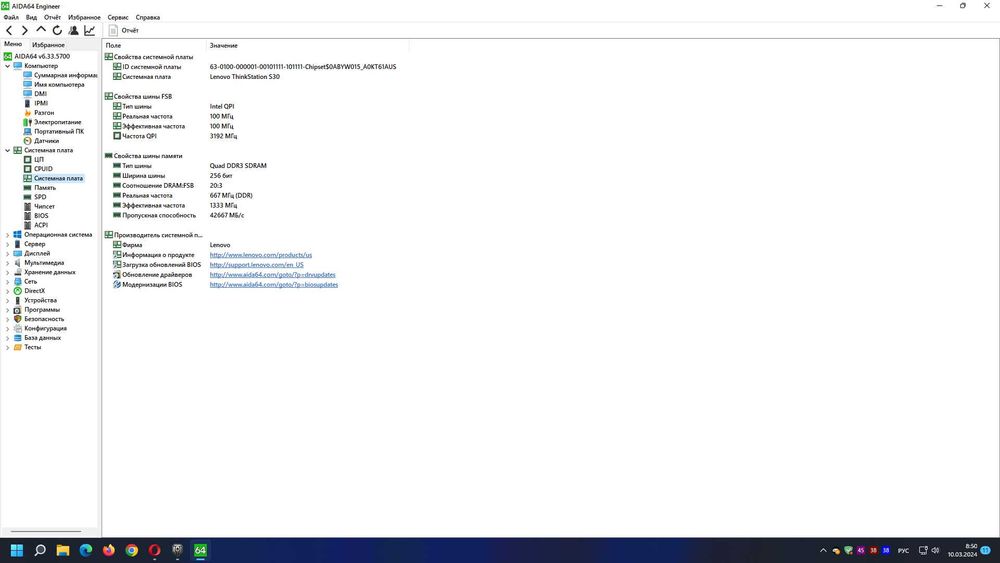Viewport: 1000px width, 563px height.
Task: Open the support.lenovo.com BIOS link
Action: coord(256,265)
